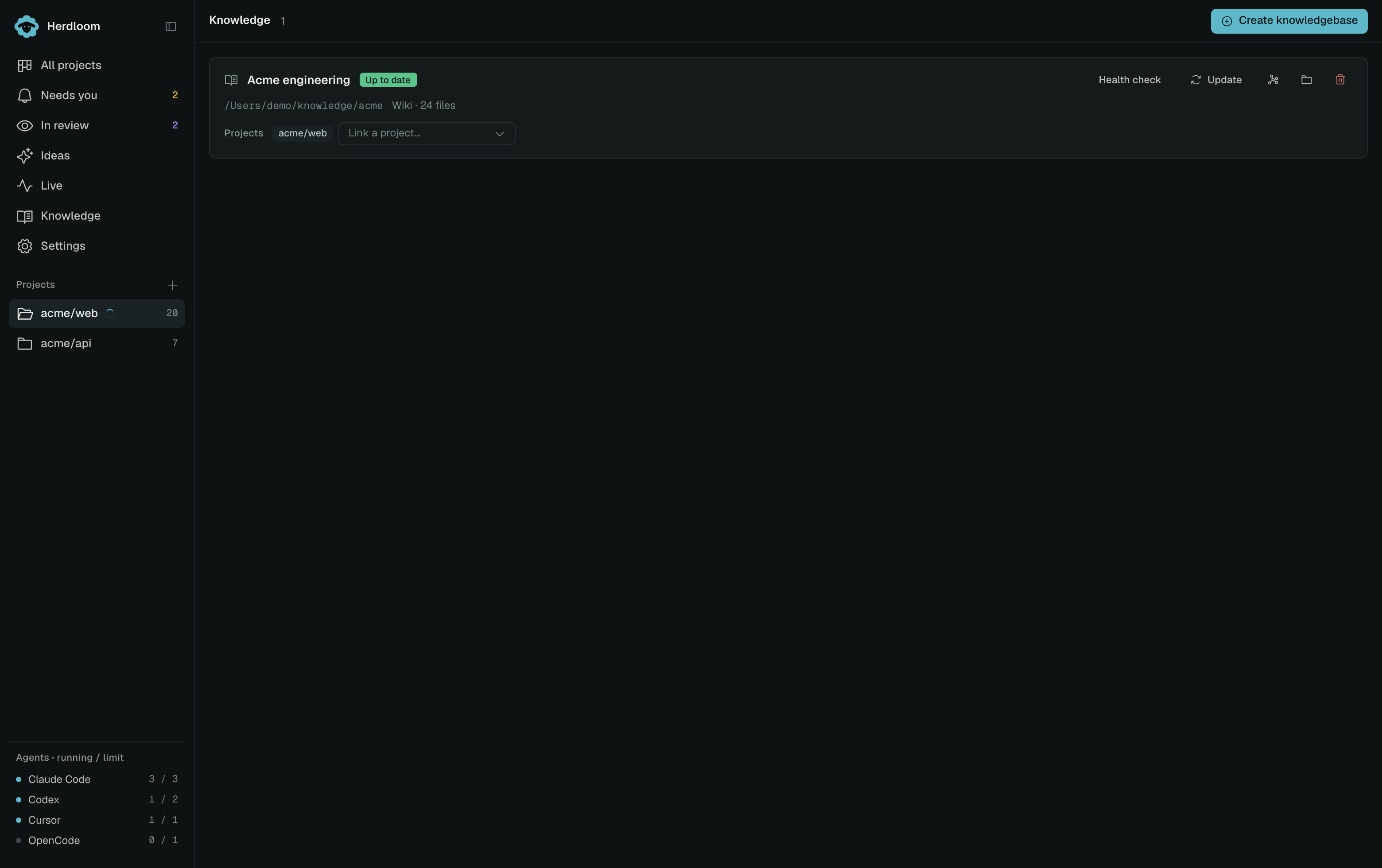The image size is (1382, 868).
Task: Click the Codex agent row
Action: 97,800
